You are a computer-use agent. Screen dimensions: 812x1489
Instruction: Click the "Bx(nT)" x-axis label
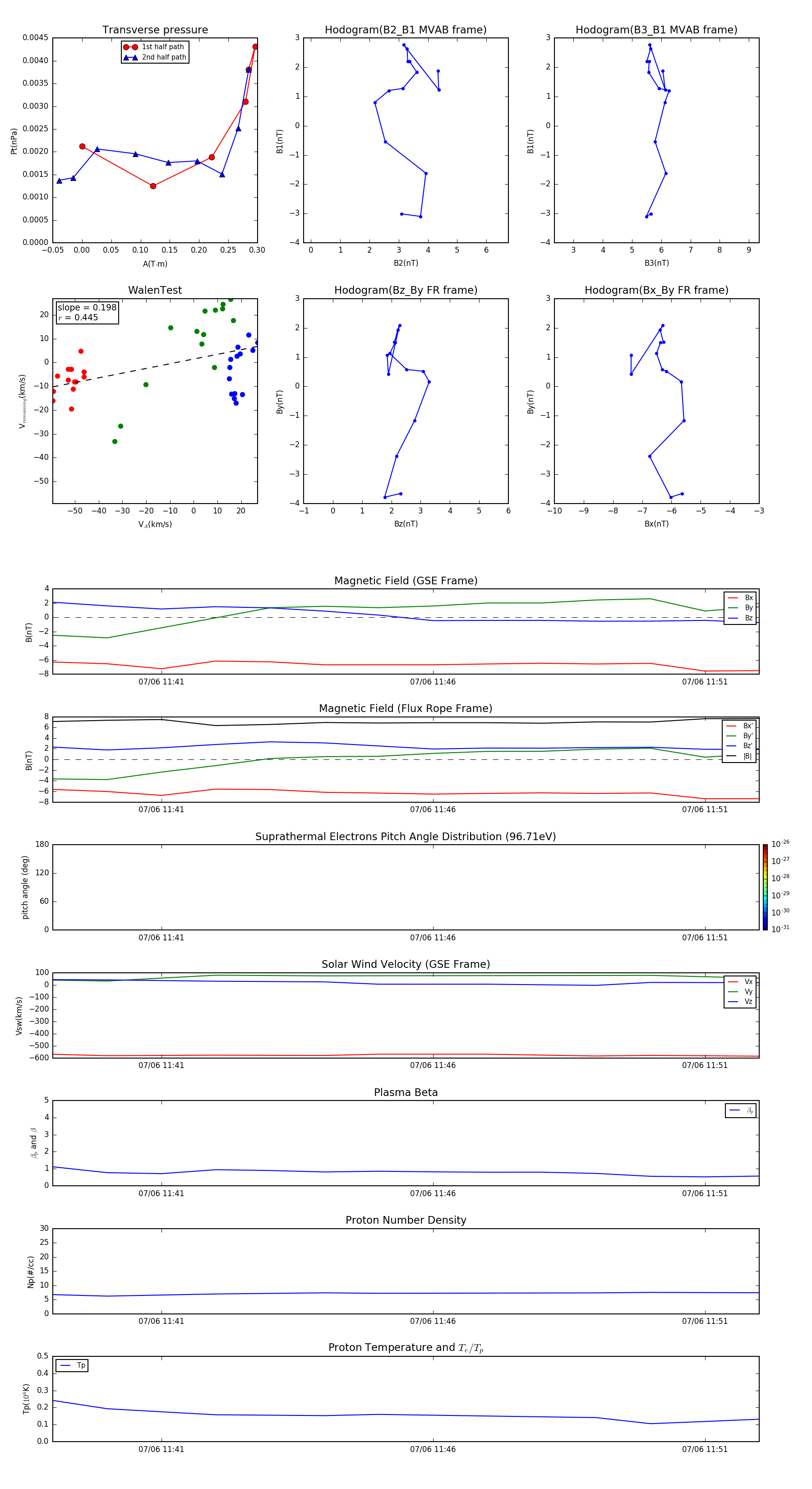point(656,524)
